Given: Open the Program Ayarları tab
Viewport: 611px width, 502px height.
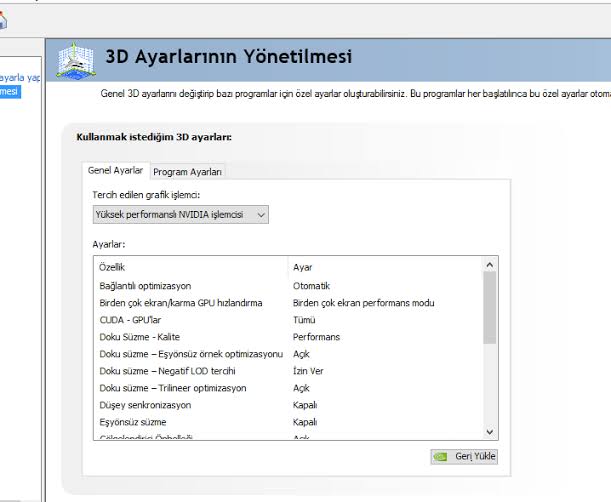Looking at the screenshot, I should [x=187, y=171].
